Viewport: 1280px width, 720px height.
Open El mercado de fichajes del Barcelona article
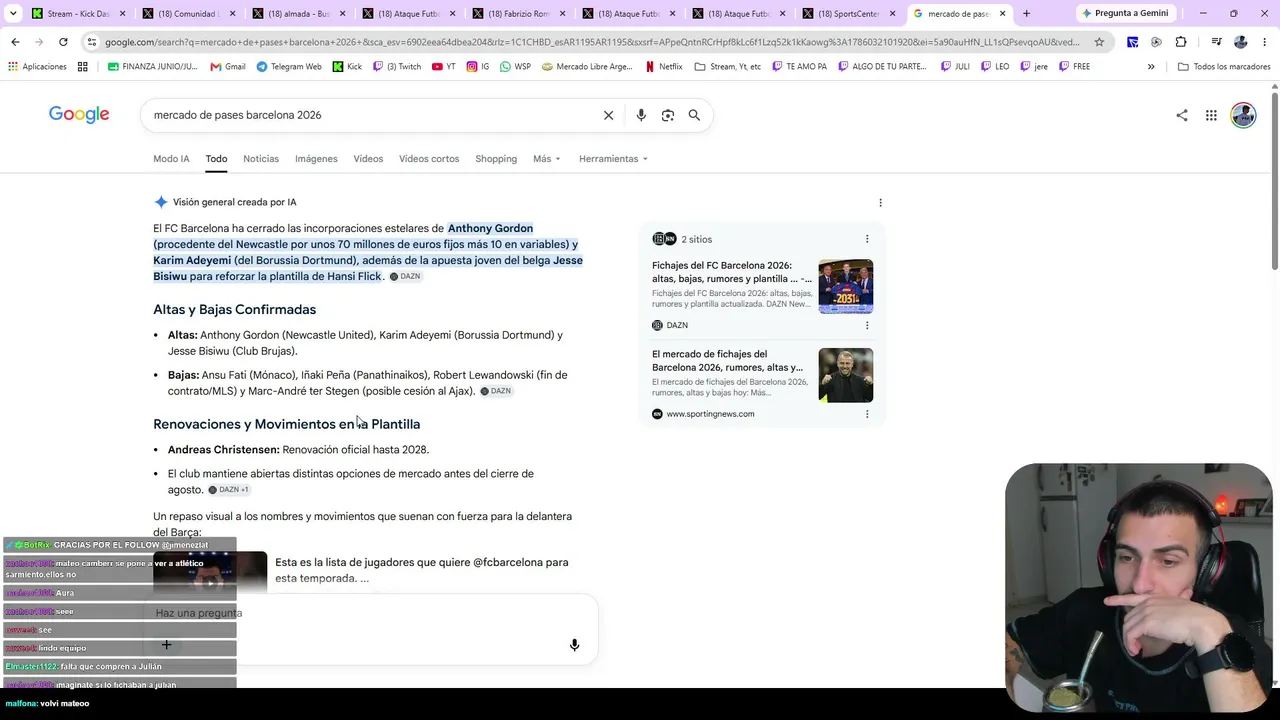pyautogui.click(x=728, y=360)
